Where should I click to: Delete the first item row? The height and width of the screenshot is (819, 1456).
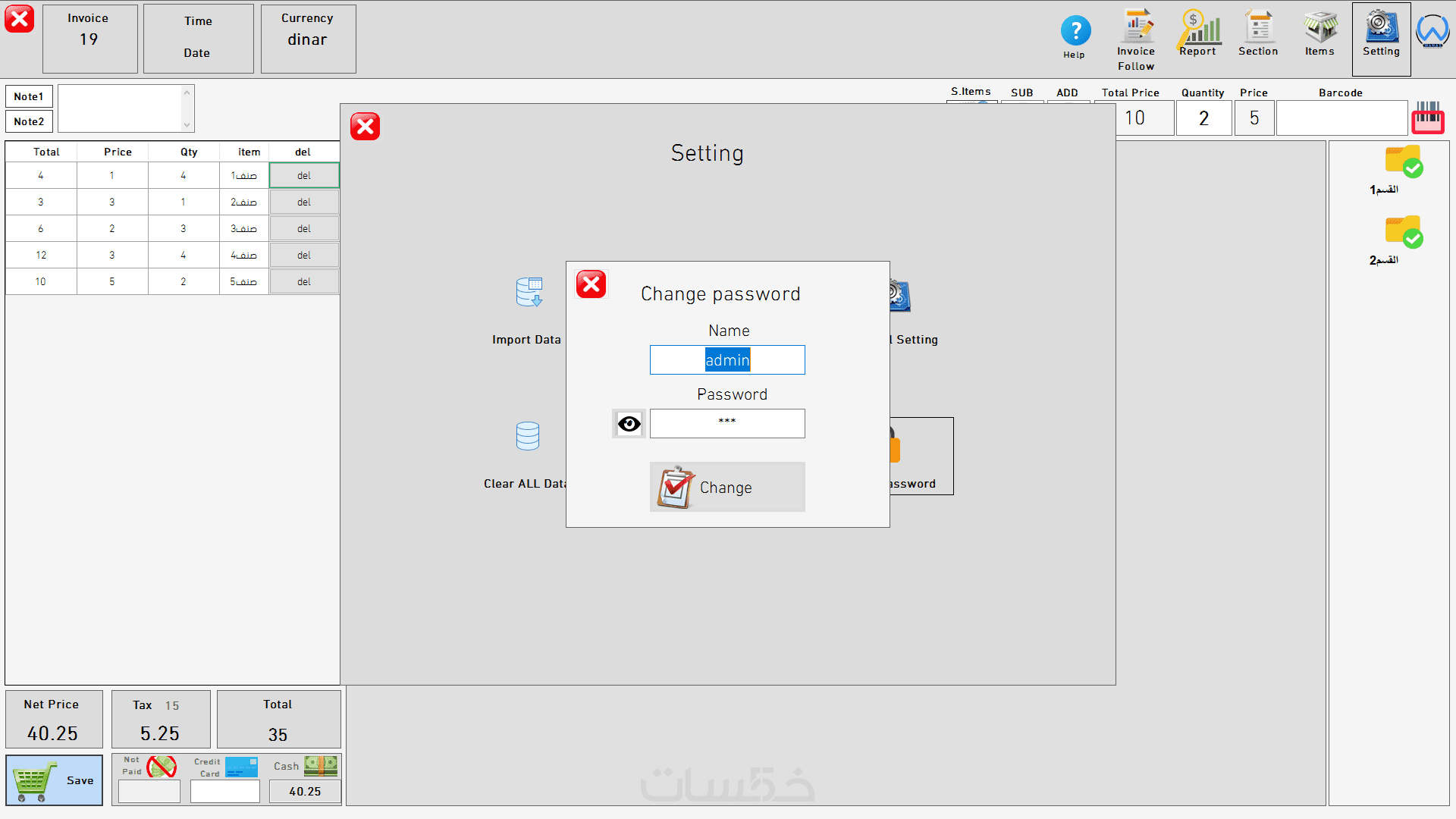(304, 176)
